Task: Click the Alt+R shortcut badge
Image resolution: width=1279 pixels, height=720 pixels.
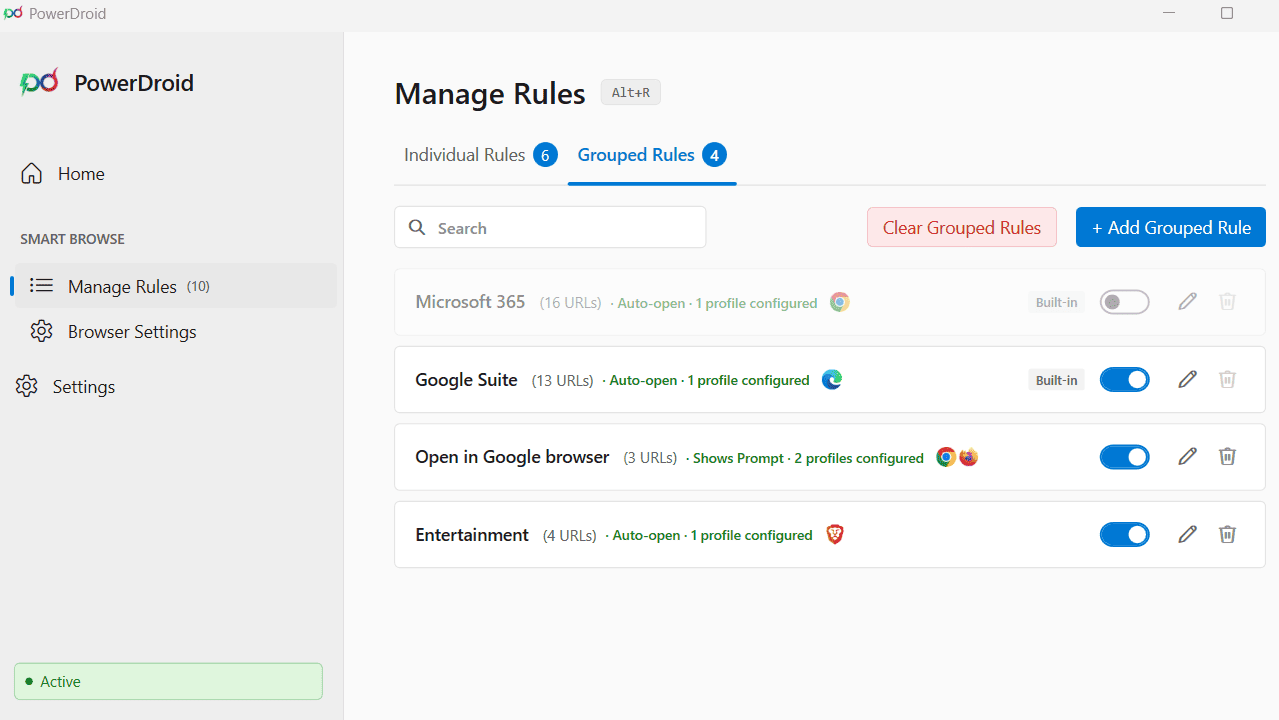Action: (631, 92)
